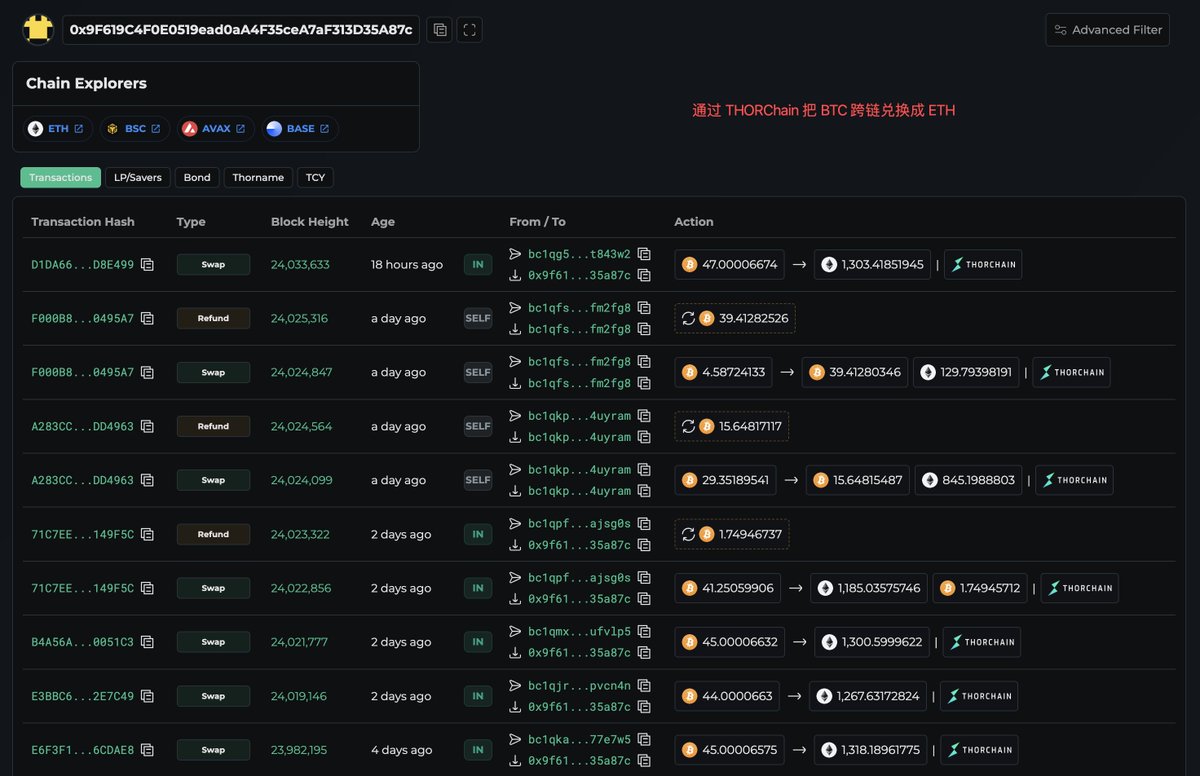Open block height 24,033,633
The image size is (1200, 776).
300,265
